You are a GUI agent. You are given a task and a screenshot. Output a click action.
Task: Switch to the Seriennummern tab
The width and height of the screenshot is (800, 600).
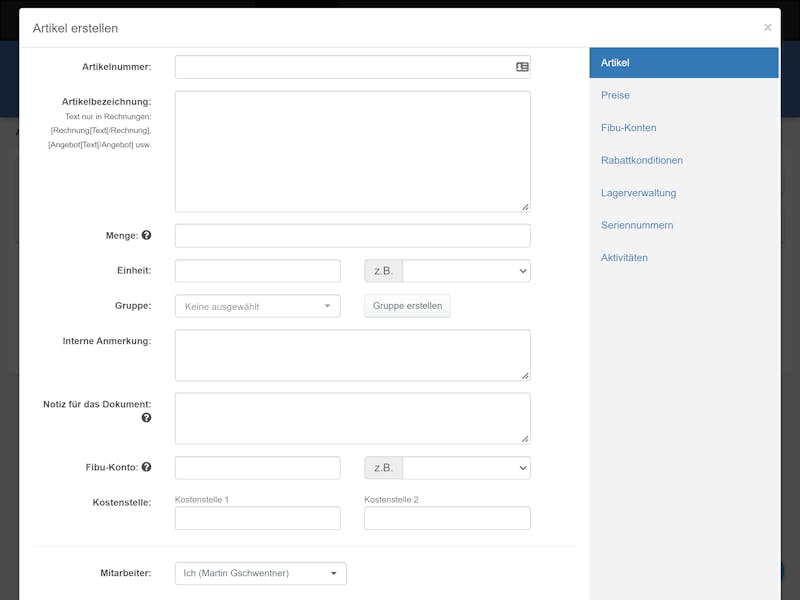tap(637, 225)
